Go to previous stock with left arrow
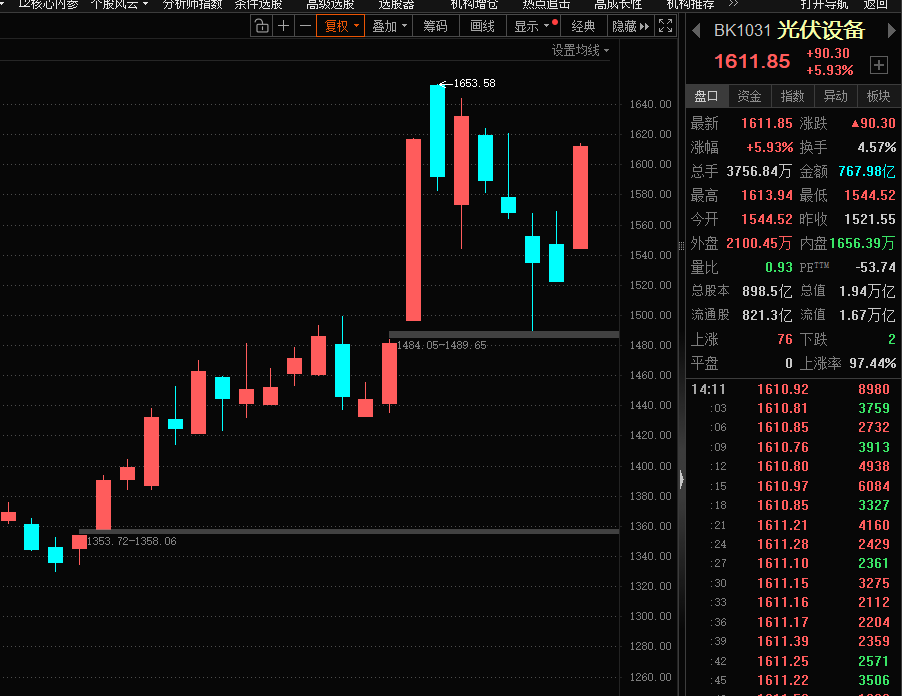902x696 pixels. point(696,31)
